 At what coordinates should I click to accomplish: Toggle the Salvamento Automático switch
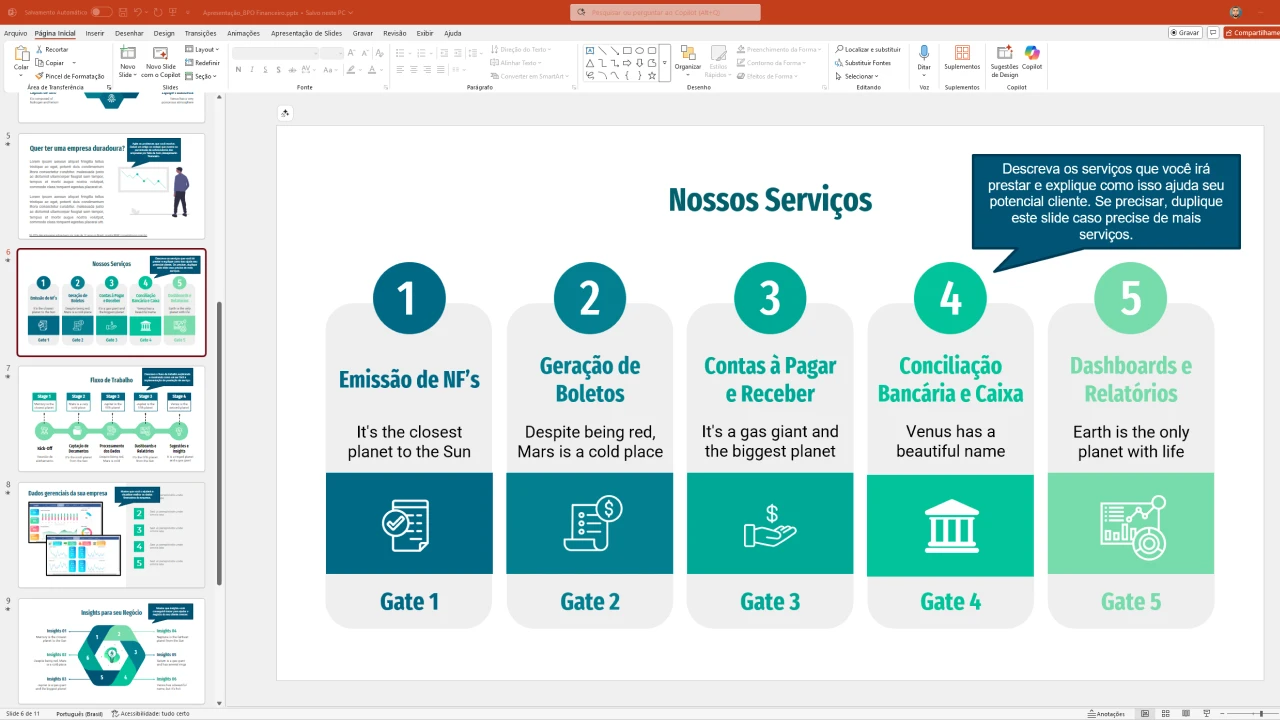point(101,12)
